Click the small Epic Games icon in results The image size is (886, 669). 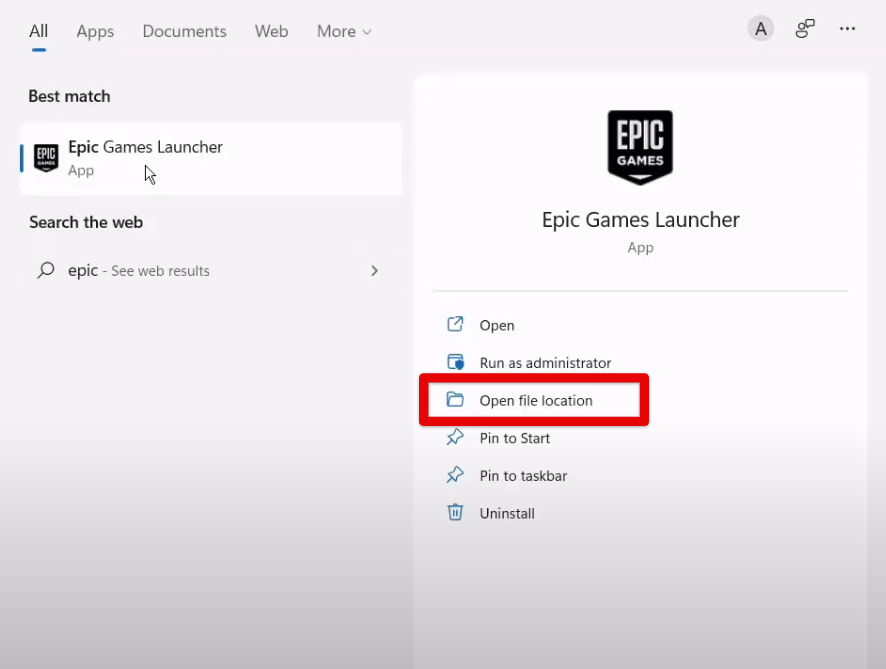pos(46,158)
